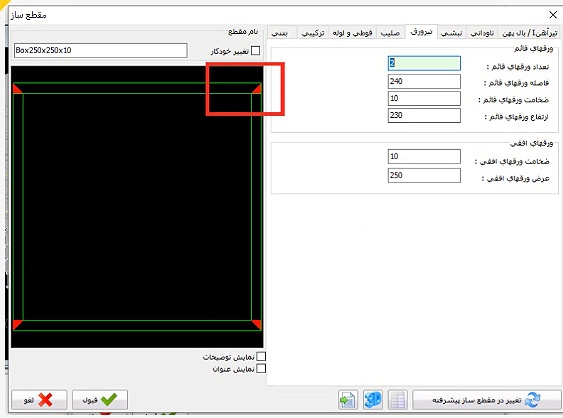Click the number of vertical plates field
This screenshot has width=563, height=418.
(424, 63)
